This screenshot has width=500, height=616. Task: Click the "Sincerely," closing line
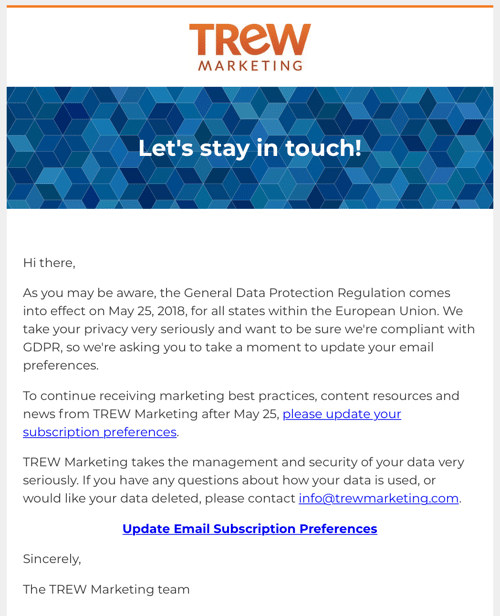click(52, 559)
